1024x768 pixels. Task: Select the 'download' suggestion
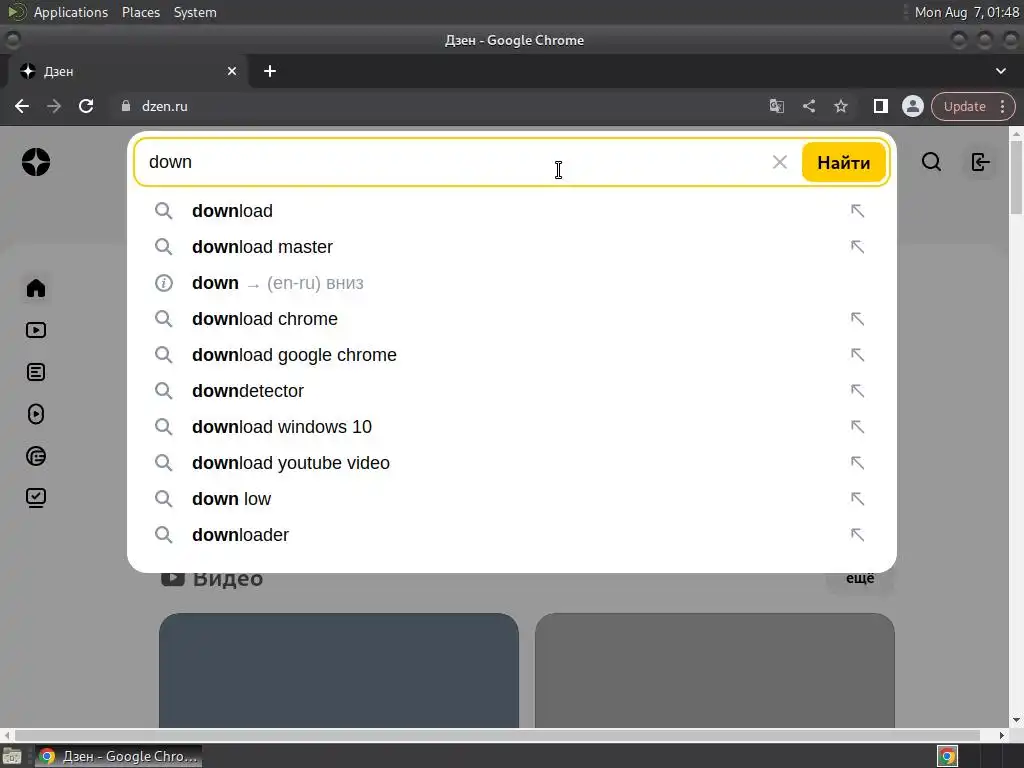pos(511,211)
